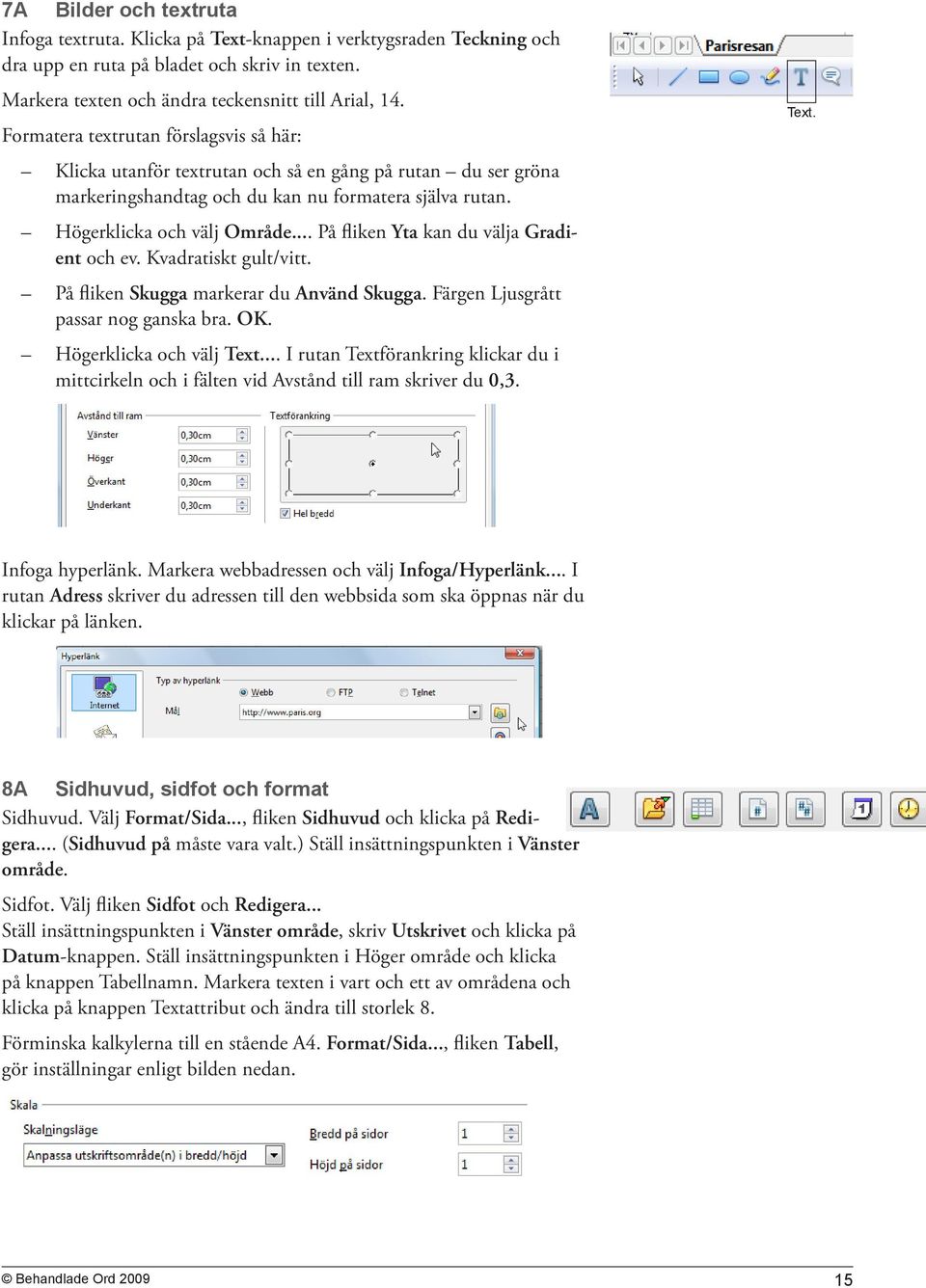Image resolution: width=926 pixels, height=1288 pixels.
Task: Open the Parisresan sheet tab
Action: pyautogui.click(x=739, y=45)
